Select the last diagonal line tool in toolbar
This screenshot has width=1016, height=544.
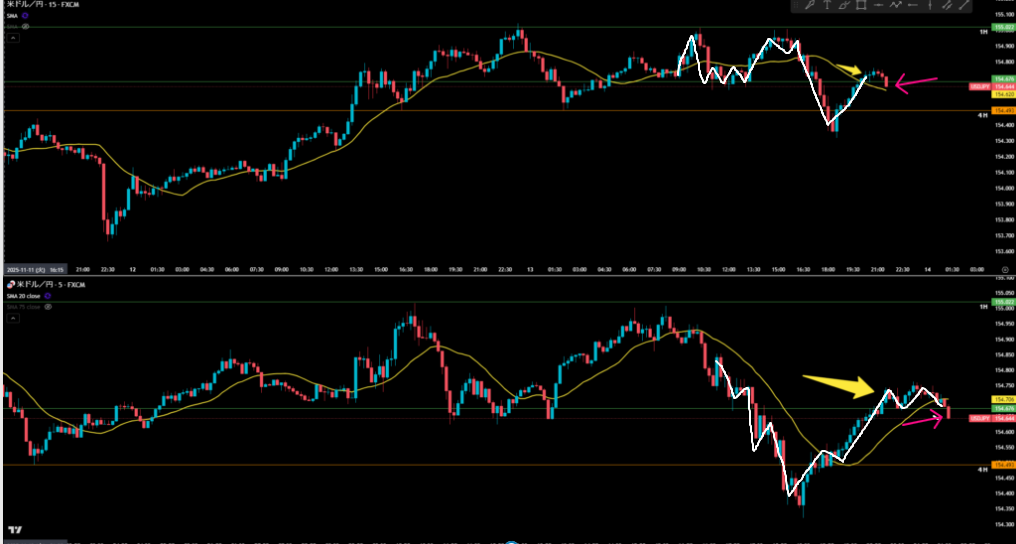click(x=965, y=6)
